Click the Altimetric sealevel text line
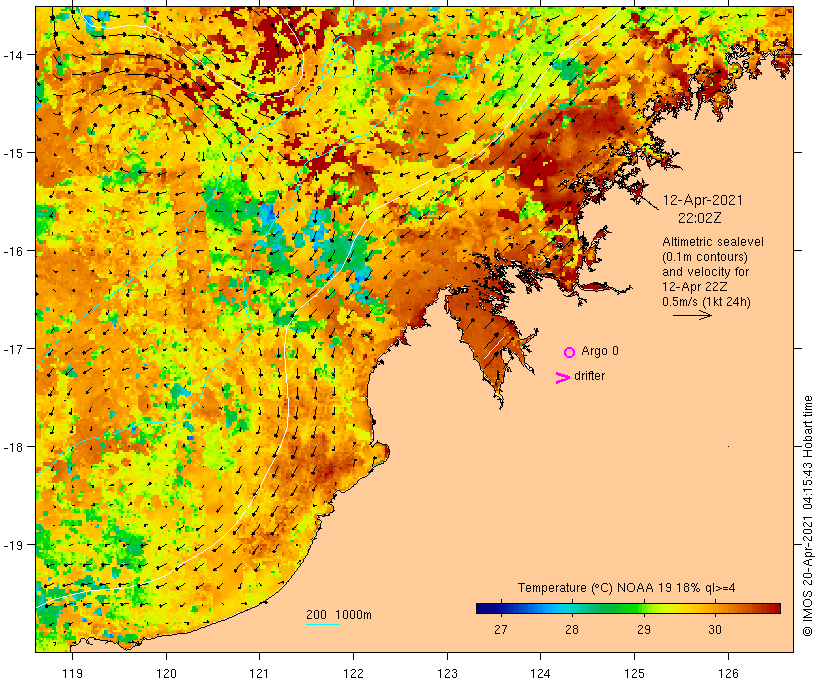 point(713,242)
